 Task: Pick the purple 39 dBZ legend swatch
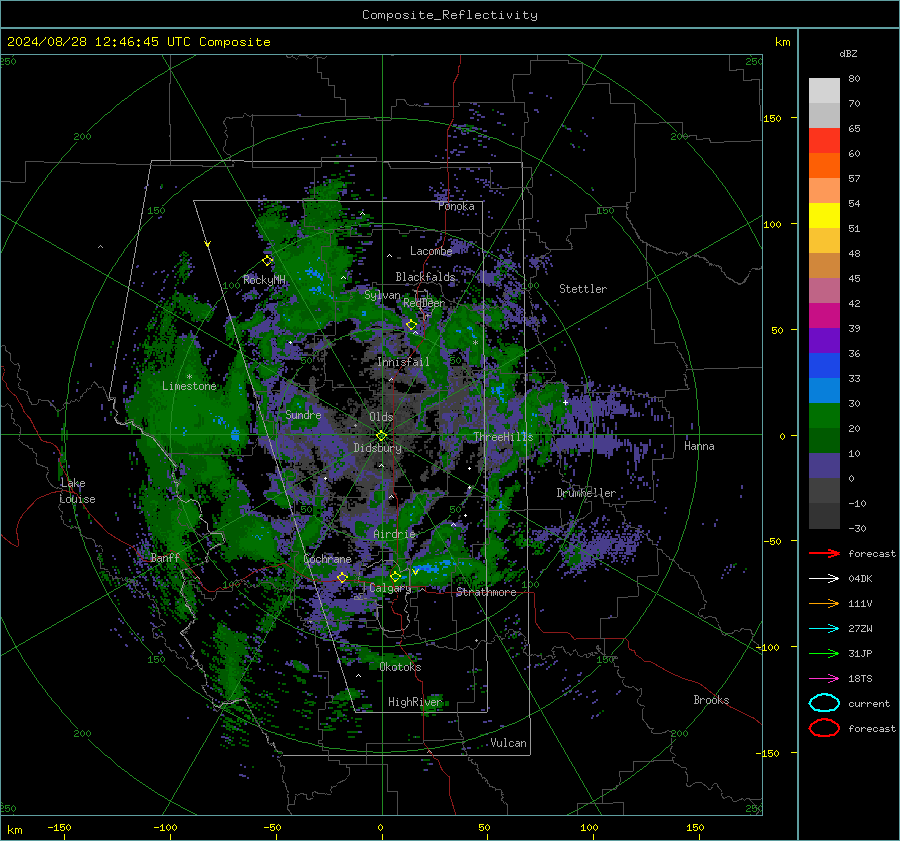[x=824, y=340]
